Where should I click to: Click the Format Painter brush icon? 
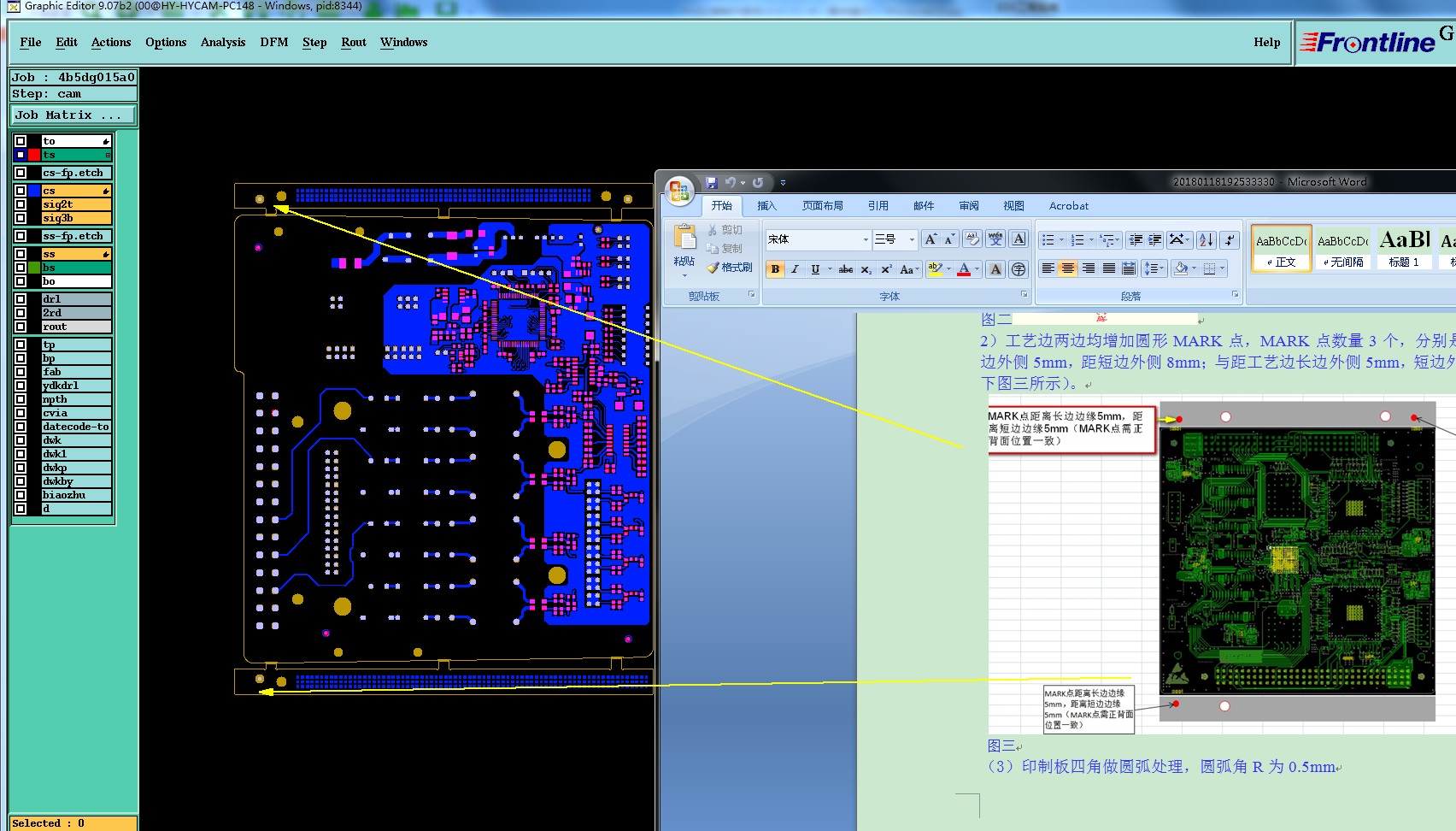click(x=713, y=268)
